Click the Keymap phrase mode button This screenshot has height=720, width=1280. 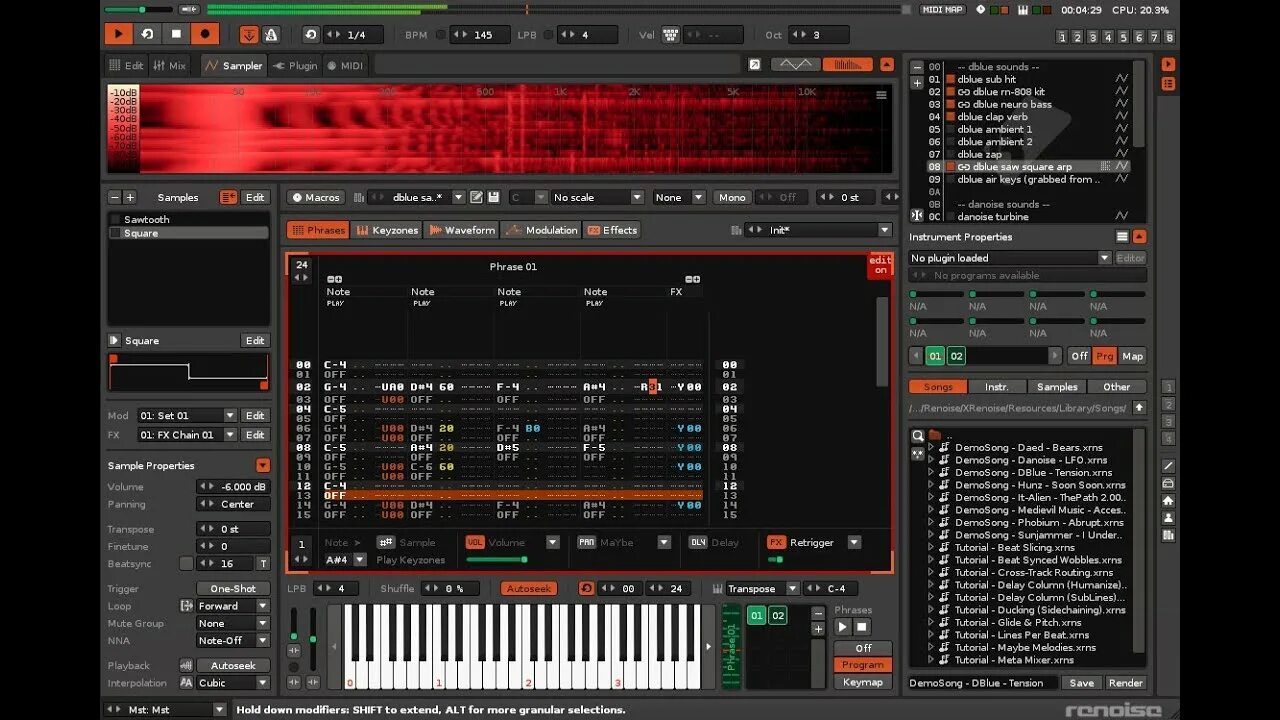point(862,681)
